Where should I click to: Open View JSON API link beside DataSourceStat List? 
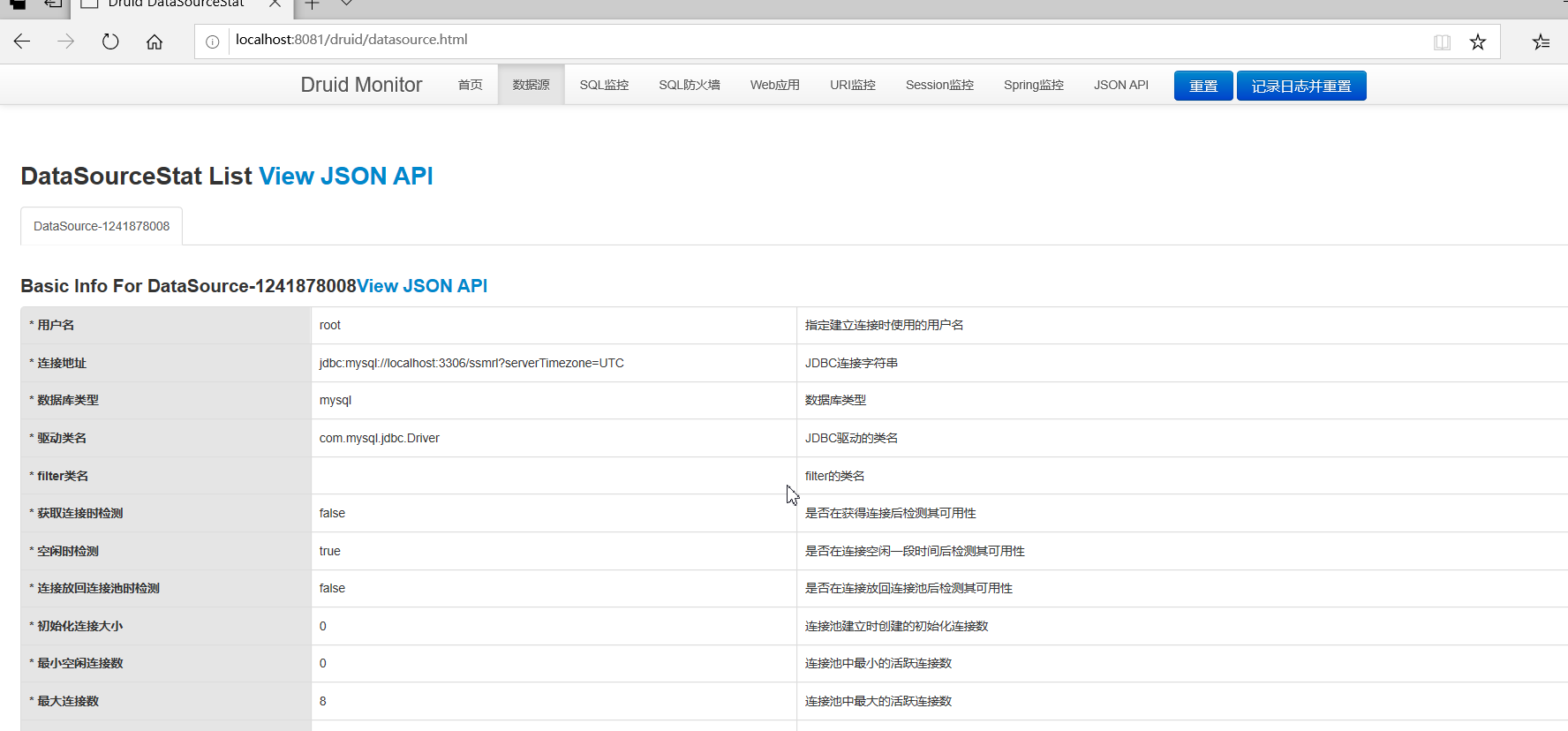point(346,176)
